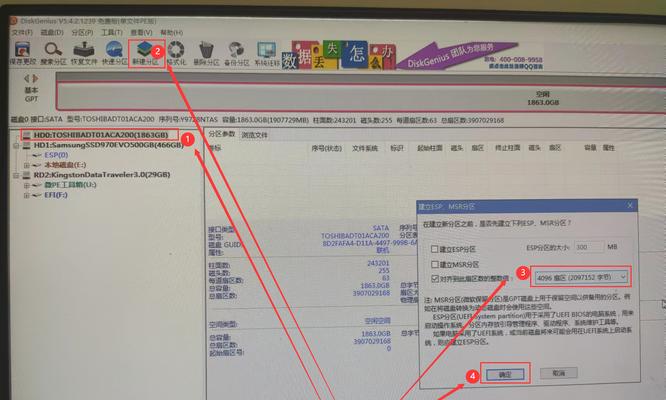666x400 pixels.
Task: Click the New Partition (新建分区) icon
Action: pyautogui.click(x=145, y=54)
